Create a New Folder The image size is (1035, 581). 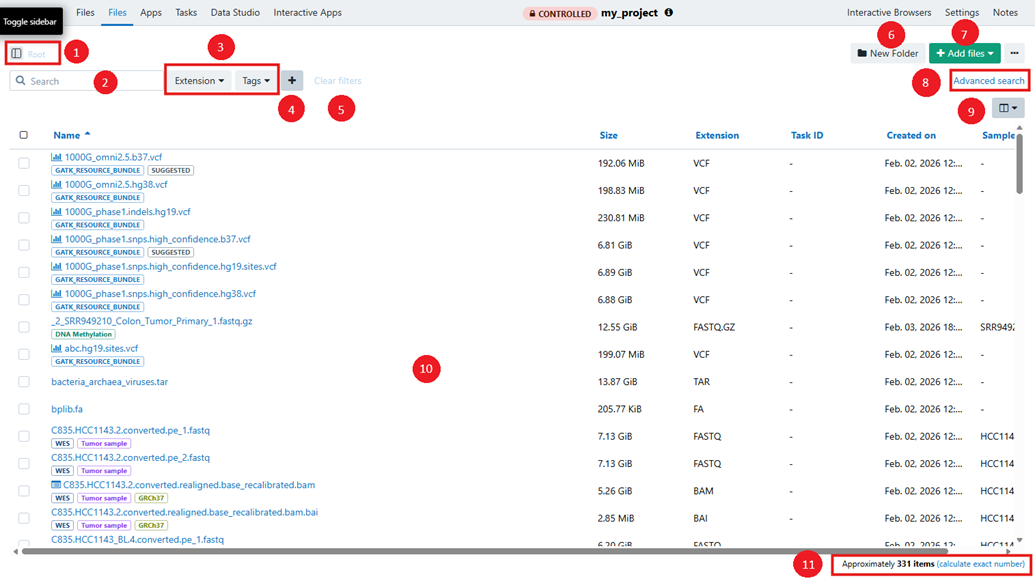click(887, 52)
